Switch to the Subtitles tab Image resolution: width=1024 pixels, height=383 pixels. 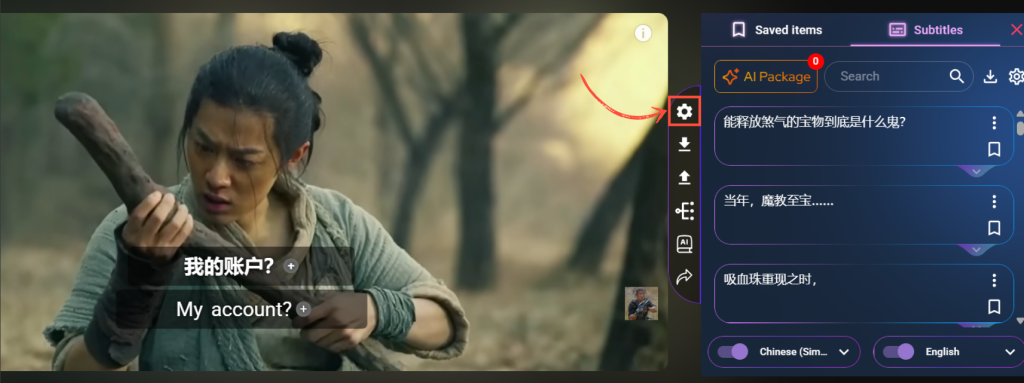tap(925, 30)
